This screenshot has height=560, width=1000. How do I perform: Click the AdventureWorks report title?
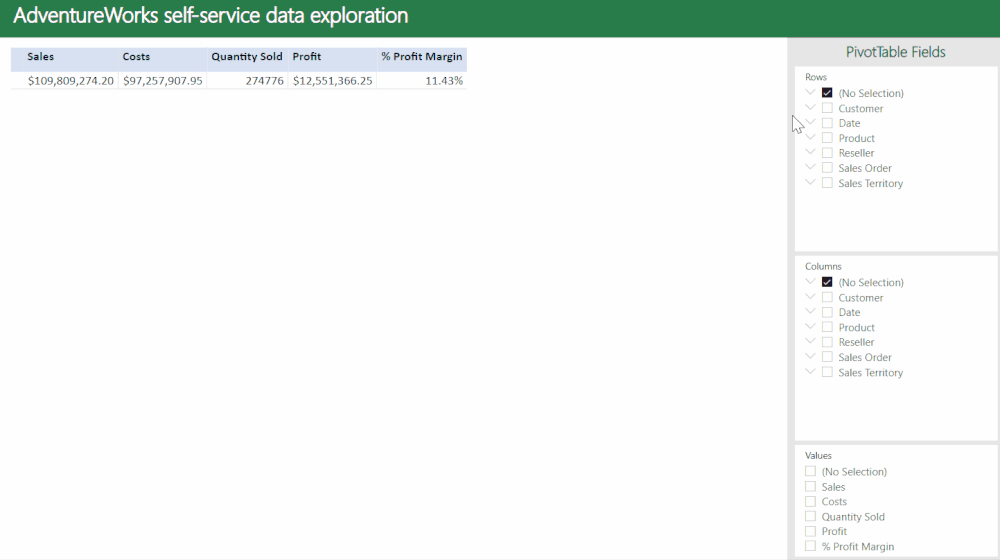(210, 16)
